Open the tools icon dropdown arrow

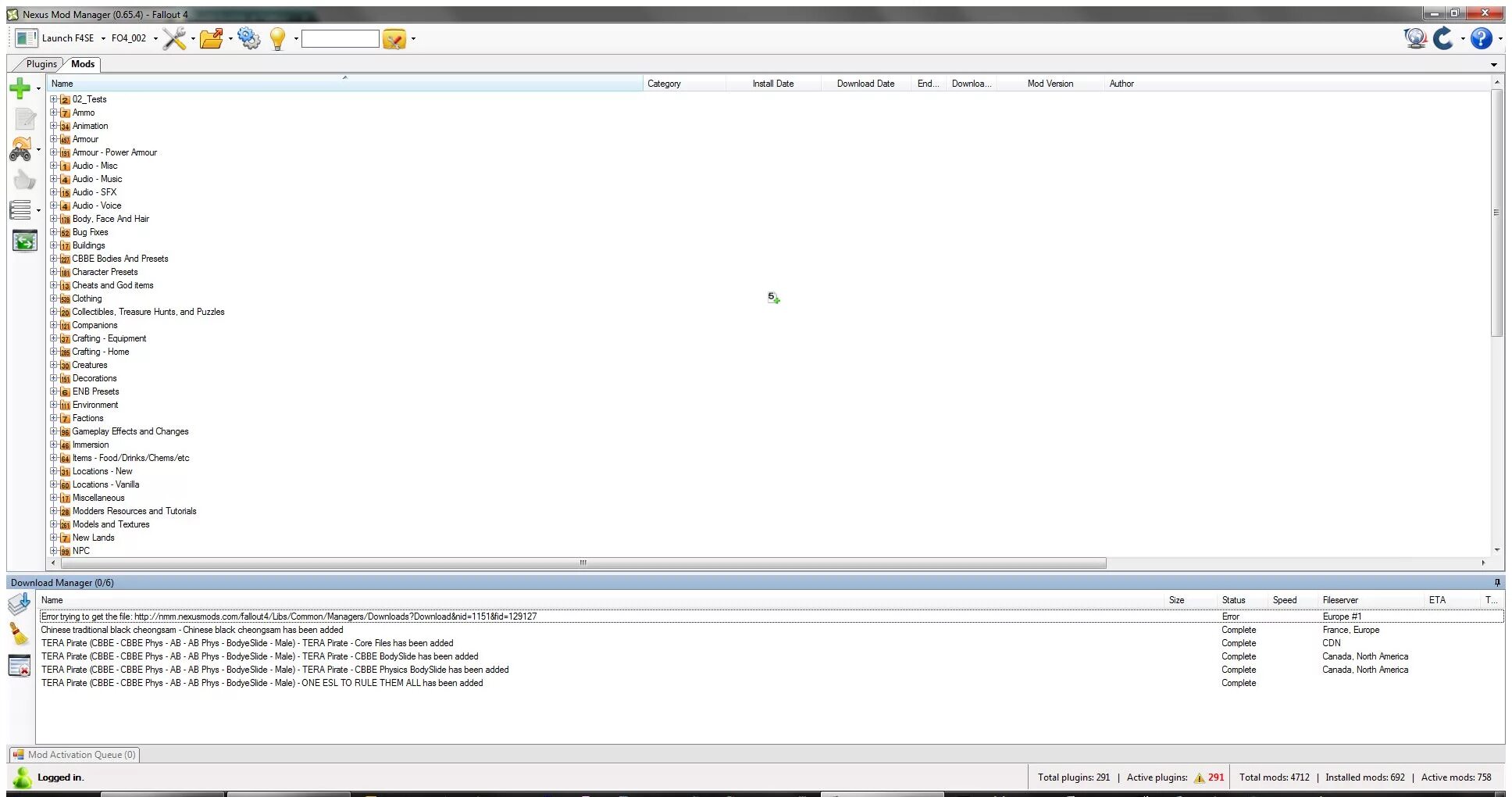tap(193, 38)
